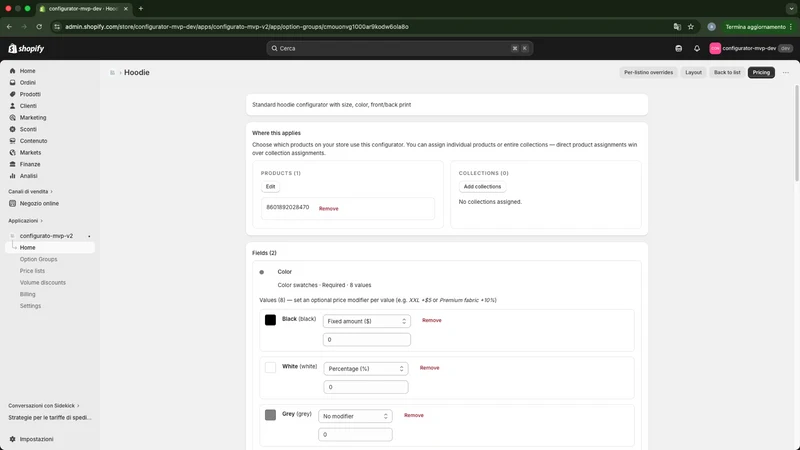The height and width of the screenshot is (450, 800).
Task: Remove product 8601892028470 link
Action: coord(329,209)
